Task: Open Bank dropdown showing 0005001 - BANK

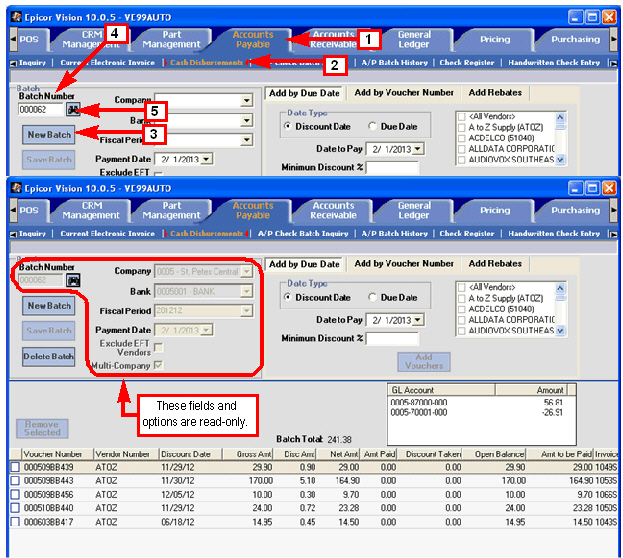Action: pyautogui.click(x=247, y=291)
